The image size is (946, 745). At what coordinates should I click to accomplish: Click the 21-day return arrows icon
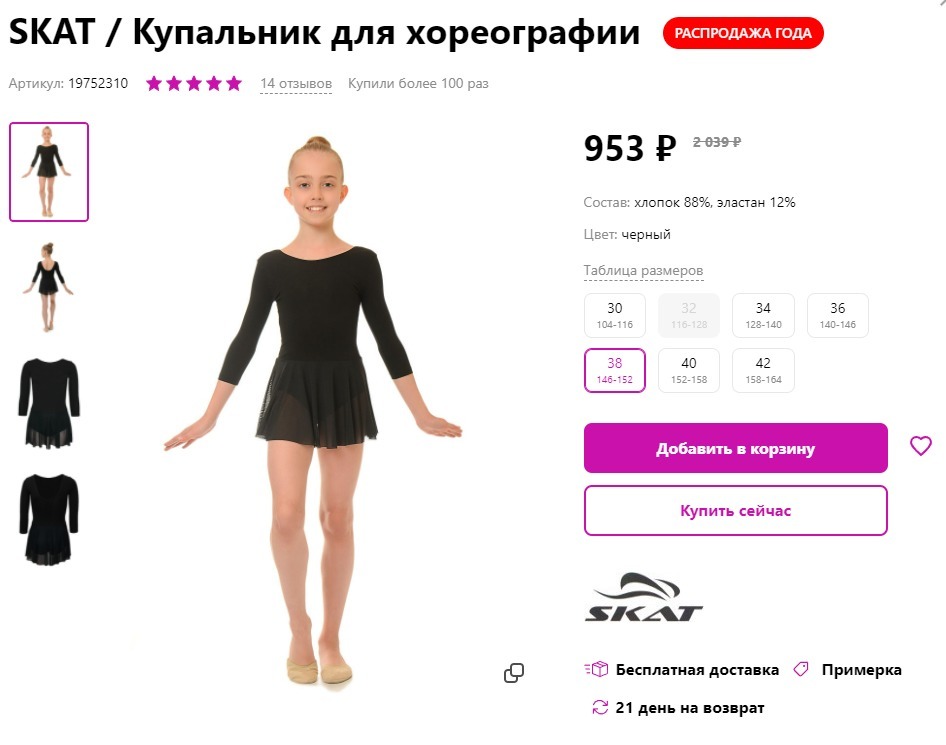600,707
